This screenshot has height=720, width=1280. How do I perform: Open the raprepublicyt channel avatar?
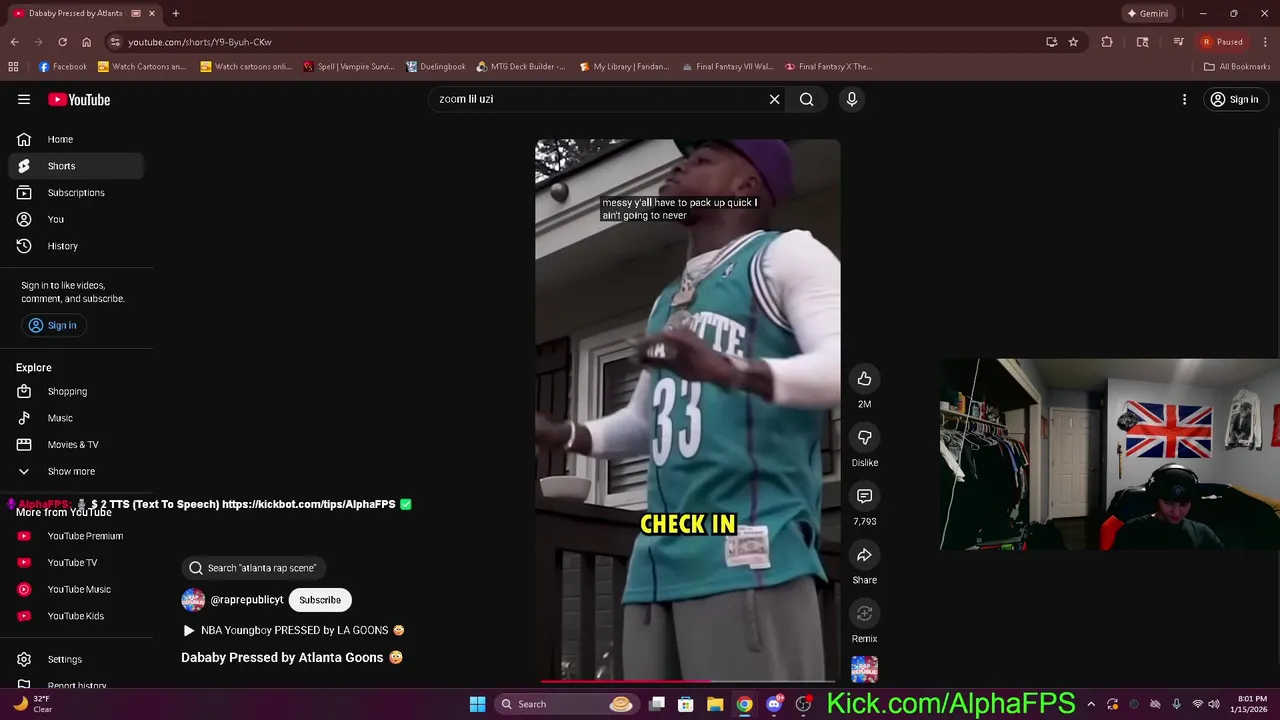[193, 600]
